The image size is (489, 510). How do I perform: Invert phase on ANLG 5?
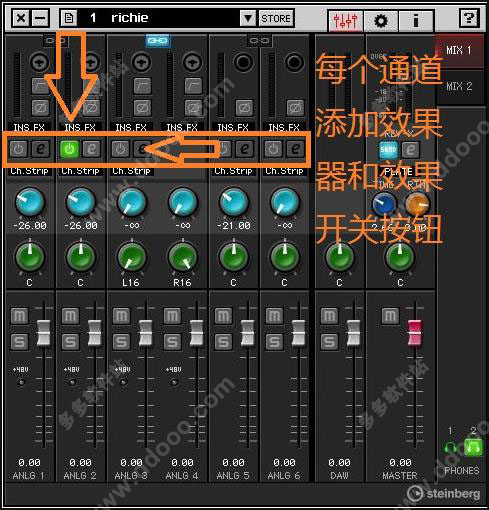pyautogui.click(x=244, y=108)
